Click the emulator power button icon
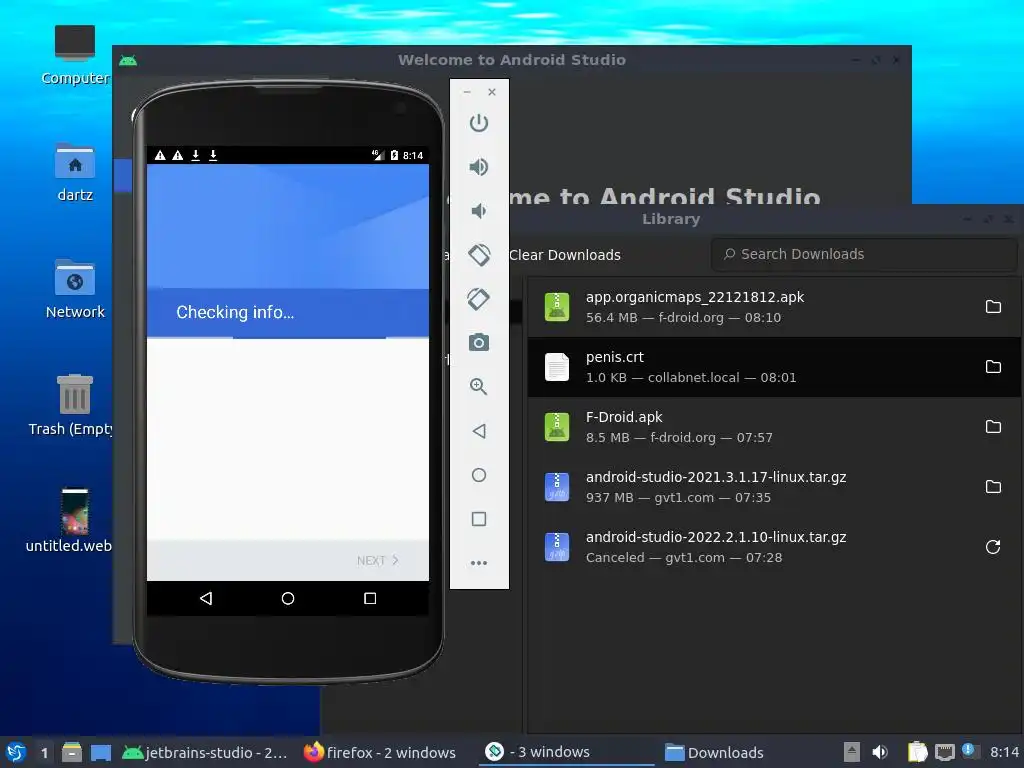This screenshot has width=1024, height=768. (x=479, y=123)
